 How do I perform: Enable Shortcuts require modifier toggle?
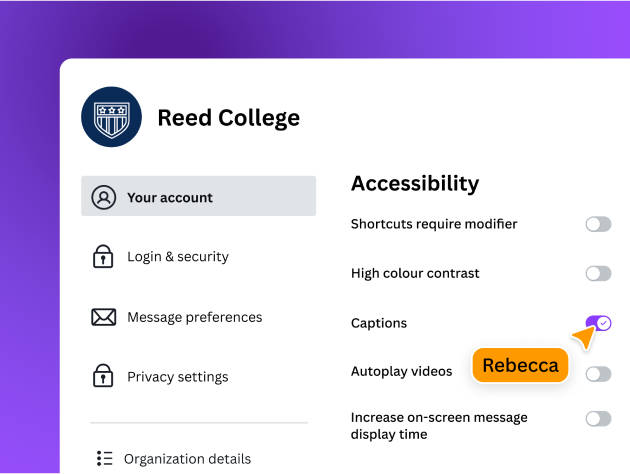coord(598,224)
